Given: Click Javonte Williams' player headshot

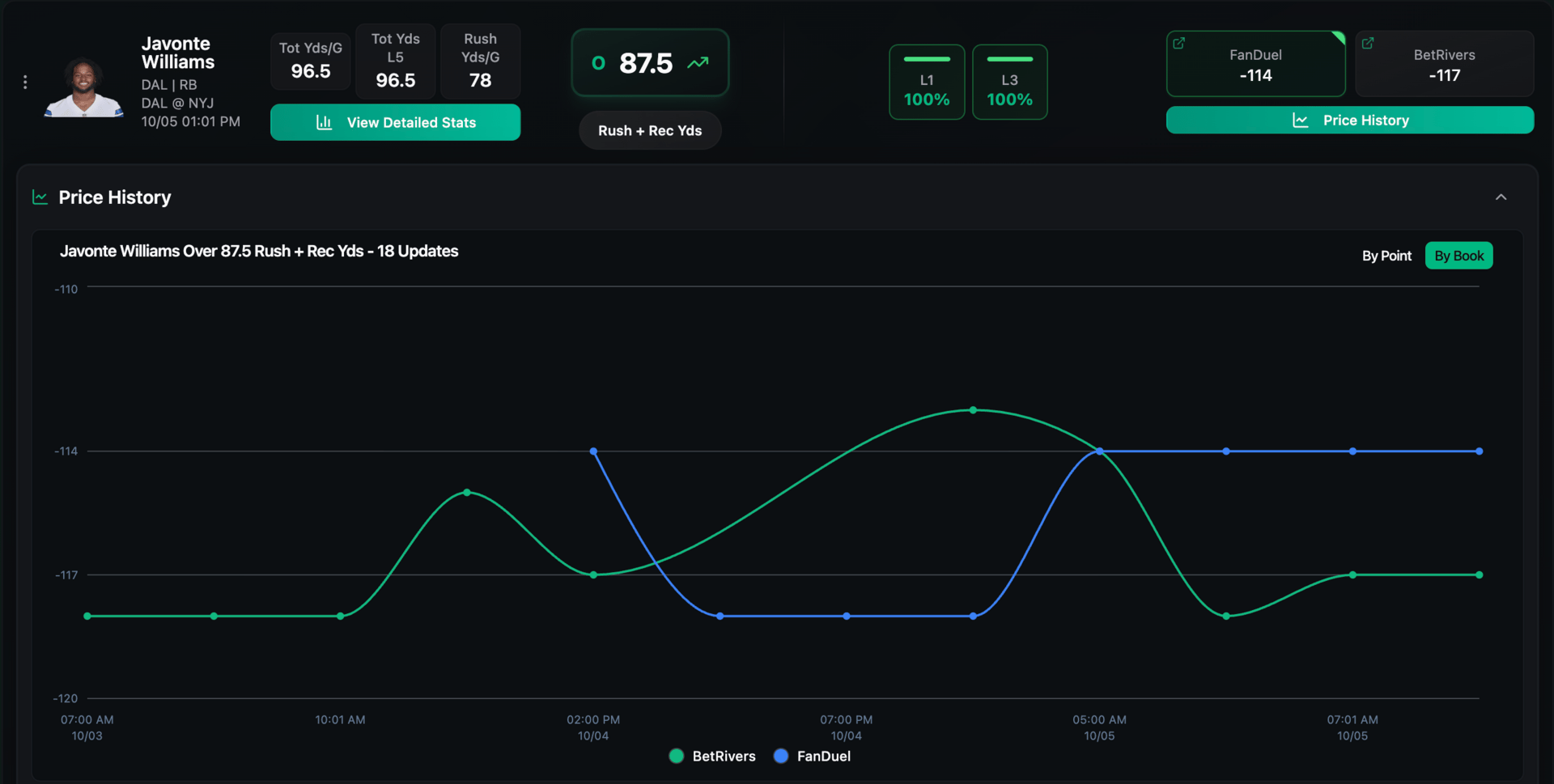Looking at the screenshot, I should tap(83, 87).
